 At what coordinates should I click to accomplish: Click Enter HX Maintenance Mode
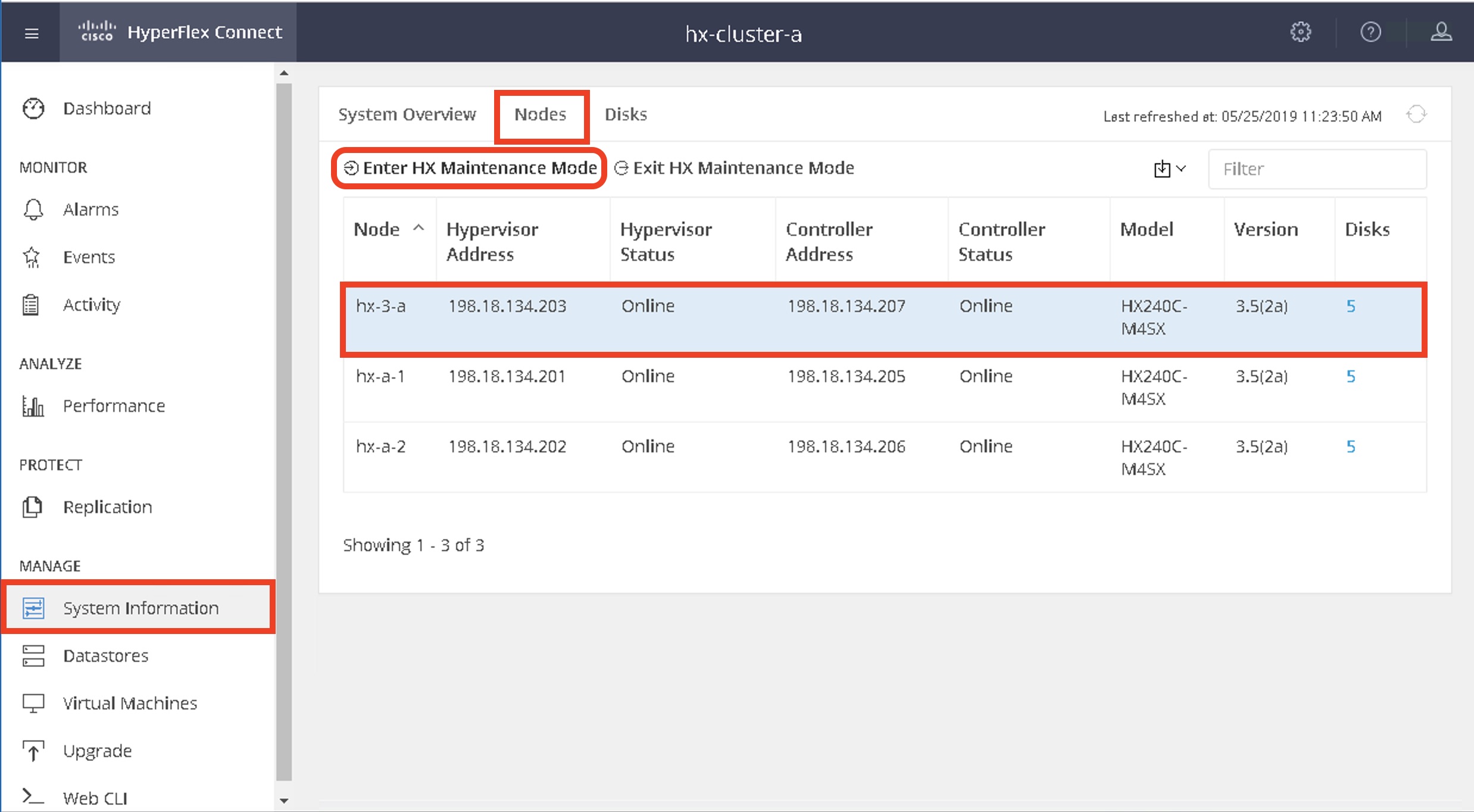pyautogui.click(x=470, y=168)
